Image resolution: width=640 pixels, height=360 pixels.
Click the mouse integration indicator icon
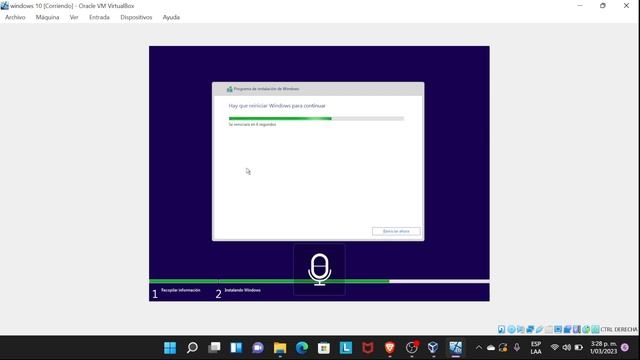586,329
